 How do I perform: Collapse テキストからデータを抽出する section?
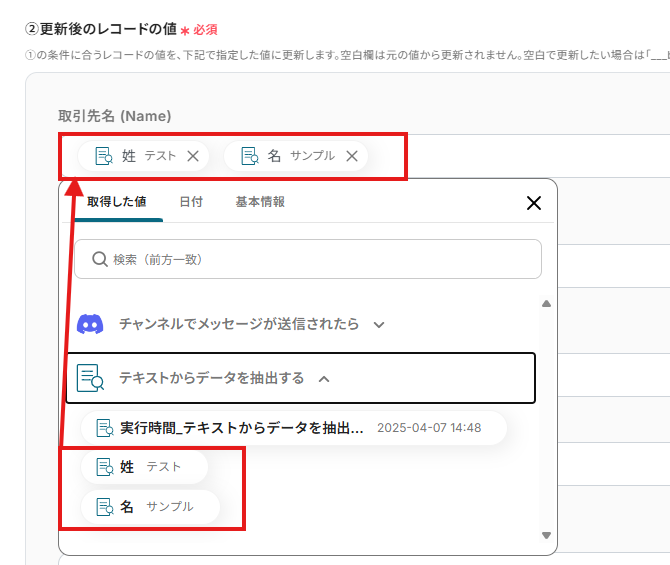coord(300,378)
